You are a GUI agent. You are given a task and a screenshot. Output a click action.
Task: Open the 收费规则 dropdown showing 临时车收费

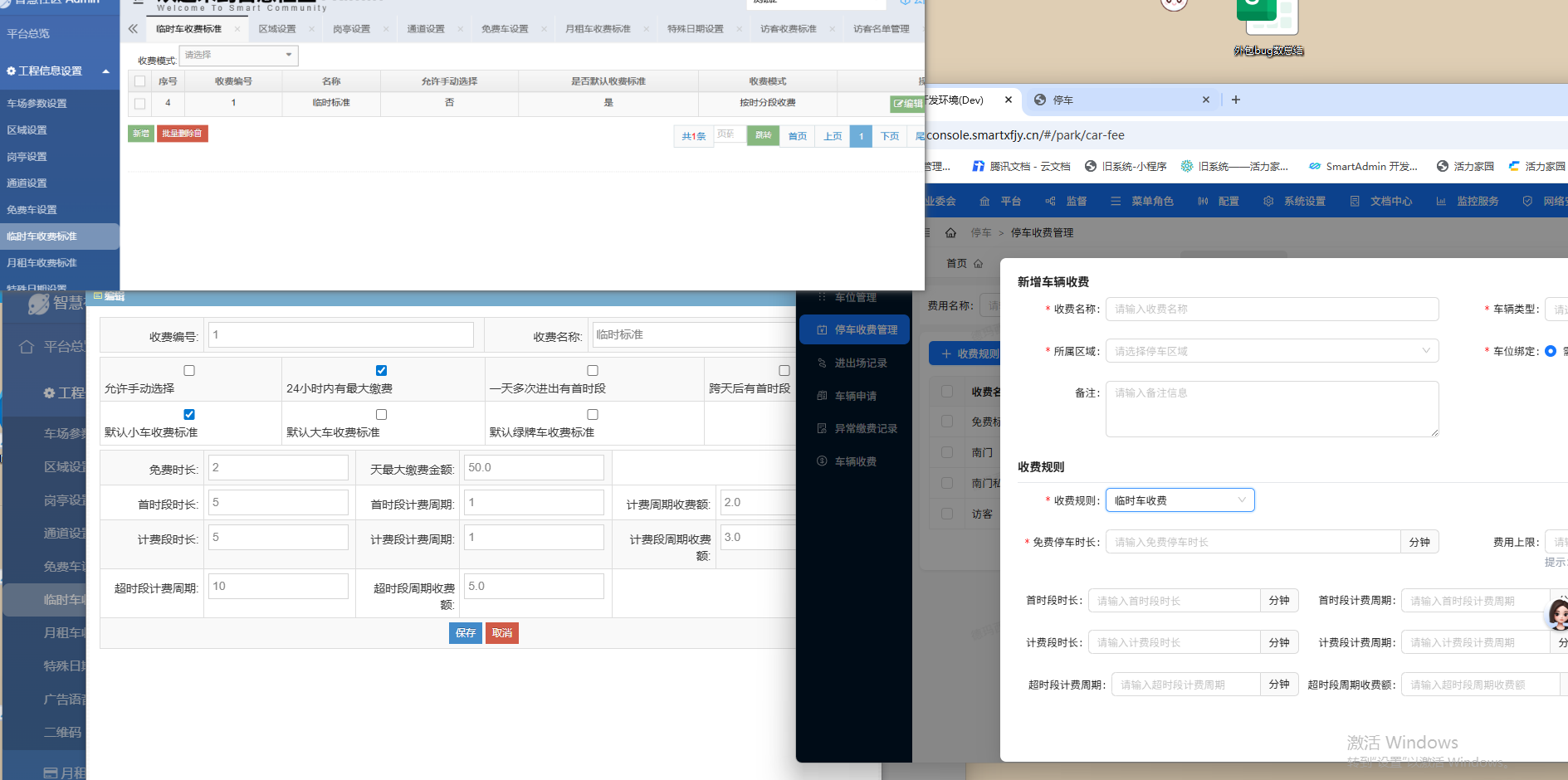coord(1180,500)
